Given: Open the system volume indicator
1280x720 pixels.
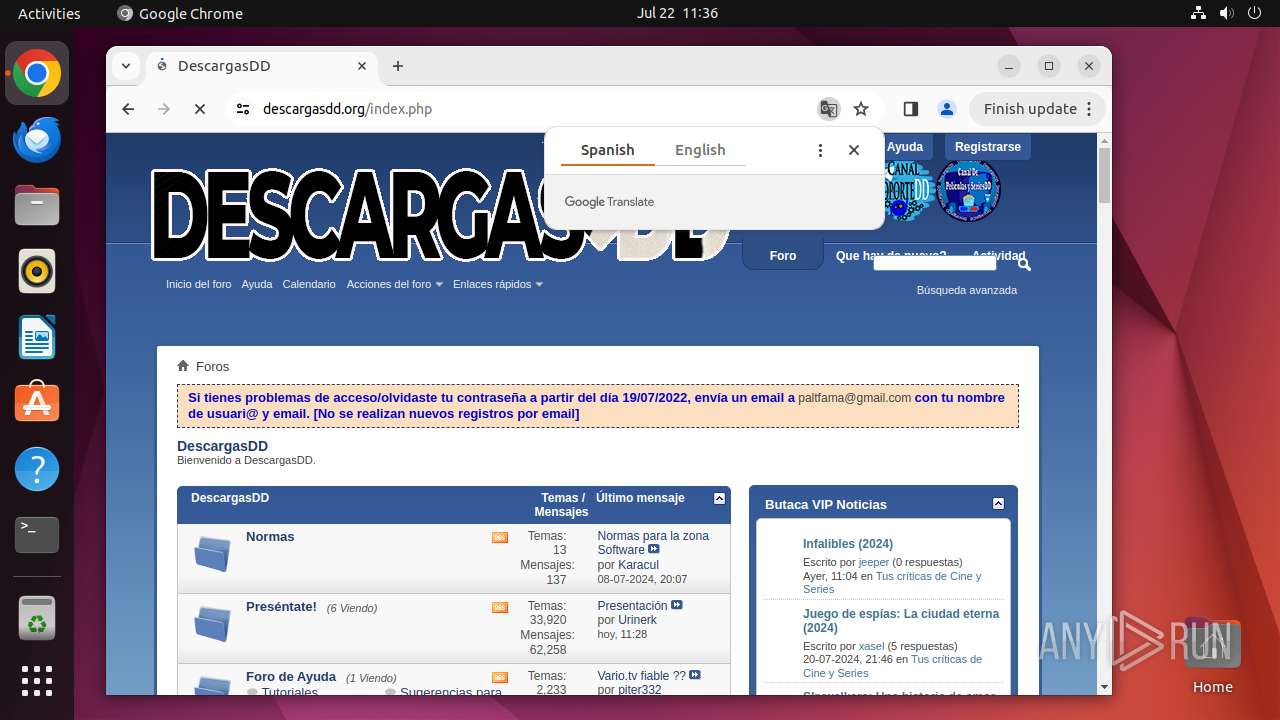Looking at the screenshot, I should click(x=1226, y=13).
